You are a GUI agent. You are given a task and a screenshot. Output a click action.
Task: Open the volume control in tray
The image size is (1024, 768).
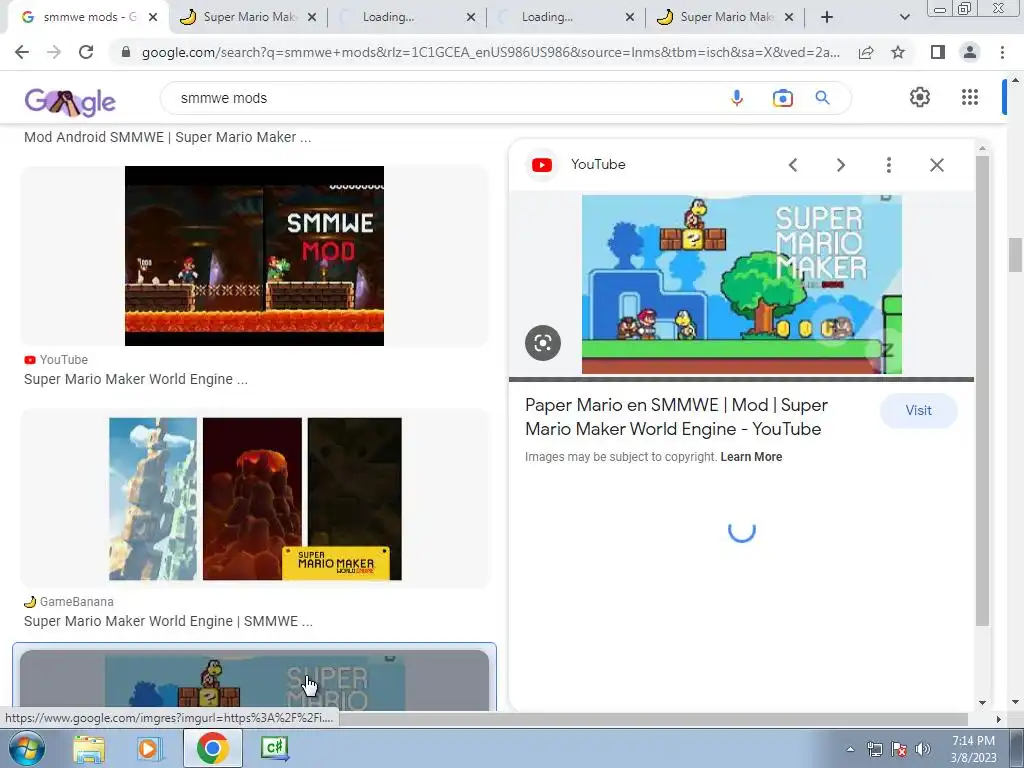pyautogui.click(x=922, y=749)
